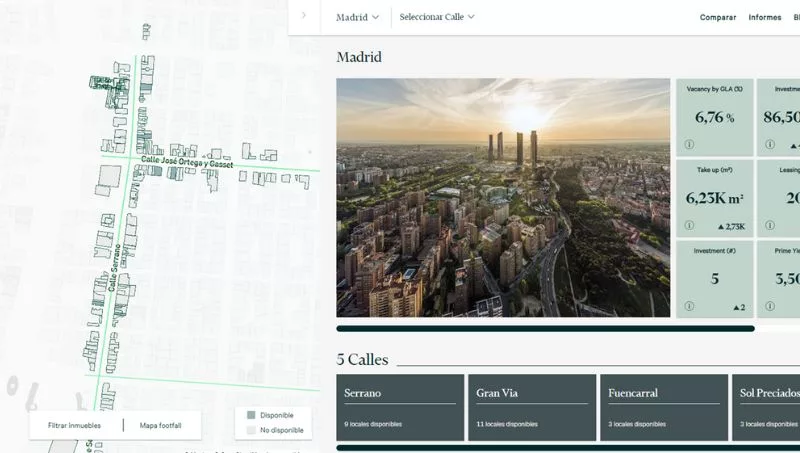Go to the Comparar menu item

(717, 17)
